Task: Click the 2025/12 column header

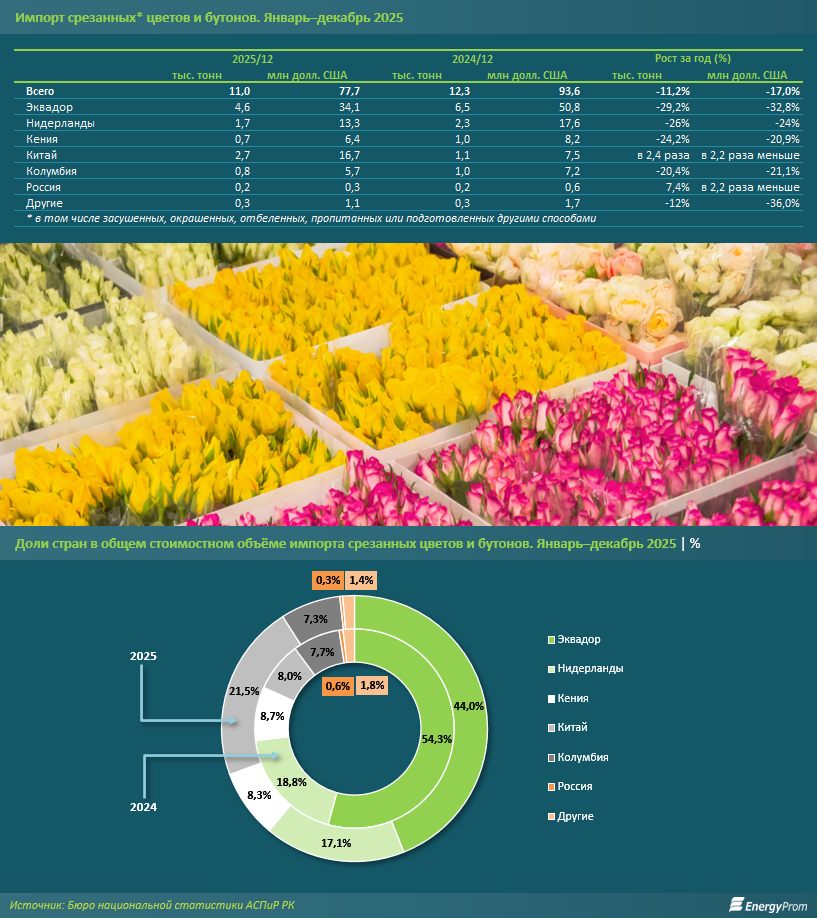Action: pos(253,59)
